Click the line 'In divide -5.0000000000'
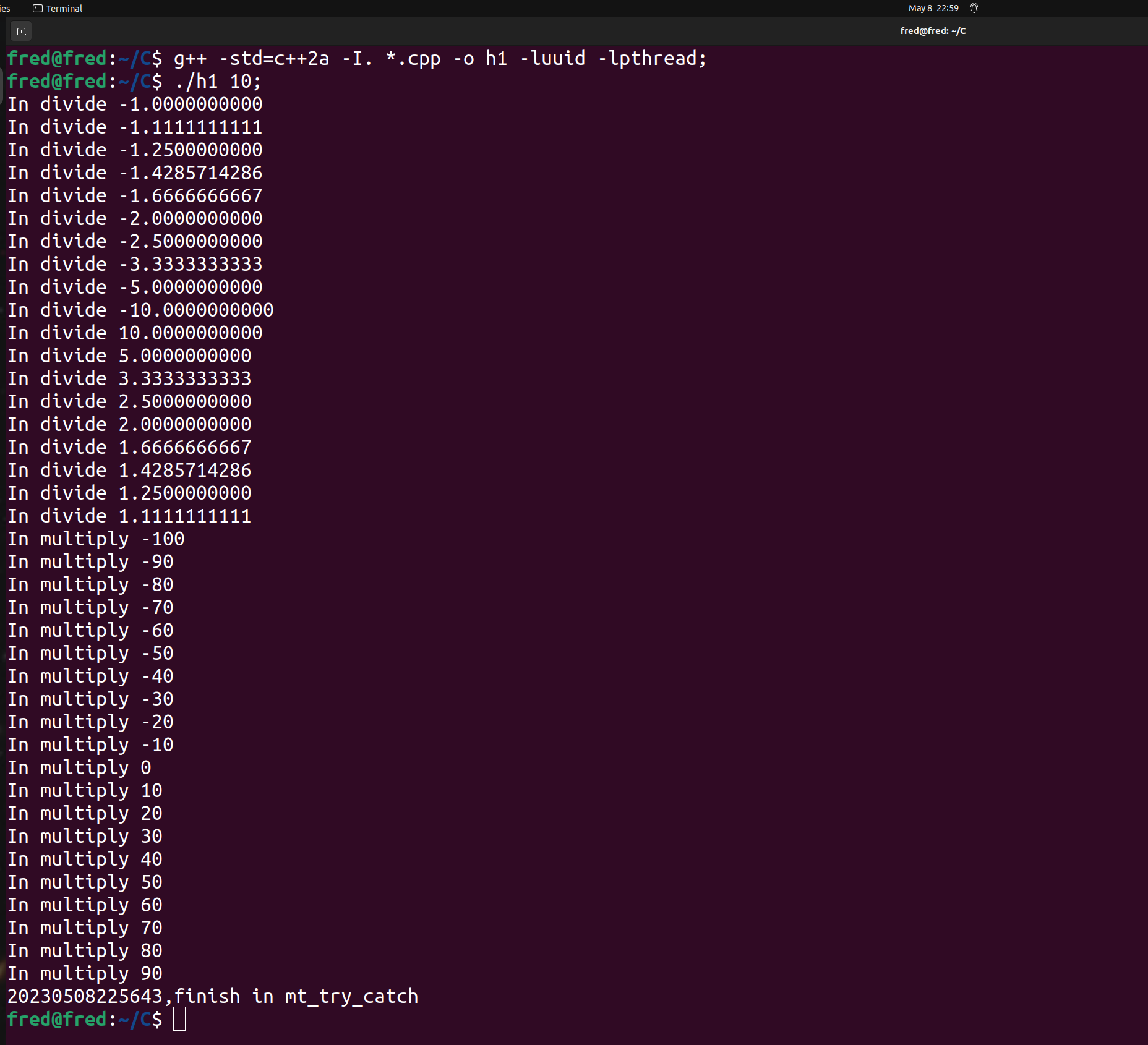Screen dimensions: 1148x1045 tap(135, 287)
